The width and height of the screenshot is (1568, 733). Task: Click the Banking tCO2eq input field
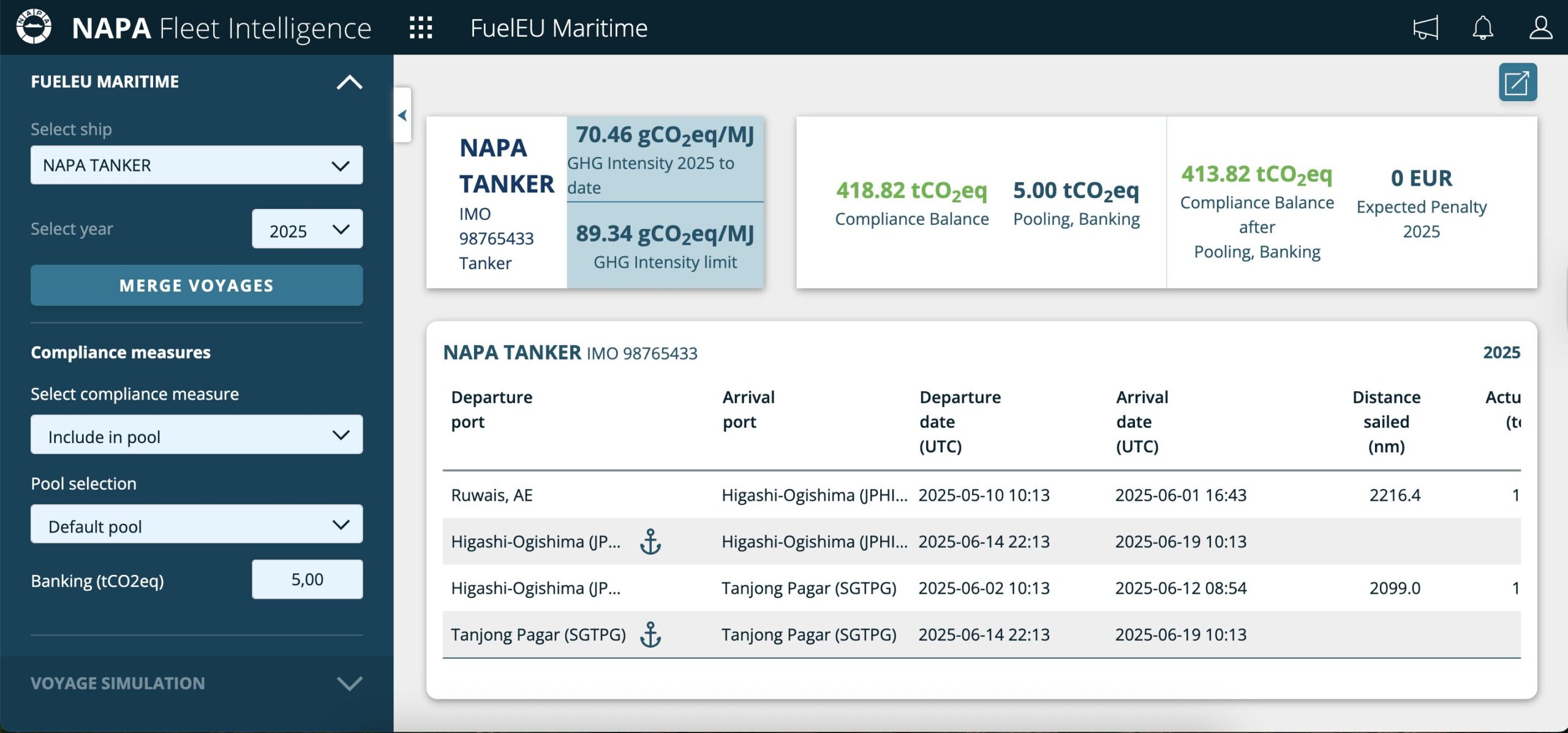307,579
